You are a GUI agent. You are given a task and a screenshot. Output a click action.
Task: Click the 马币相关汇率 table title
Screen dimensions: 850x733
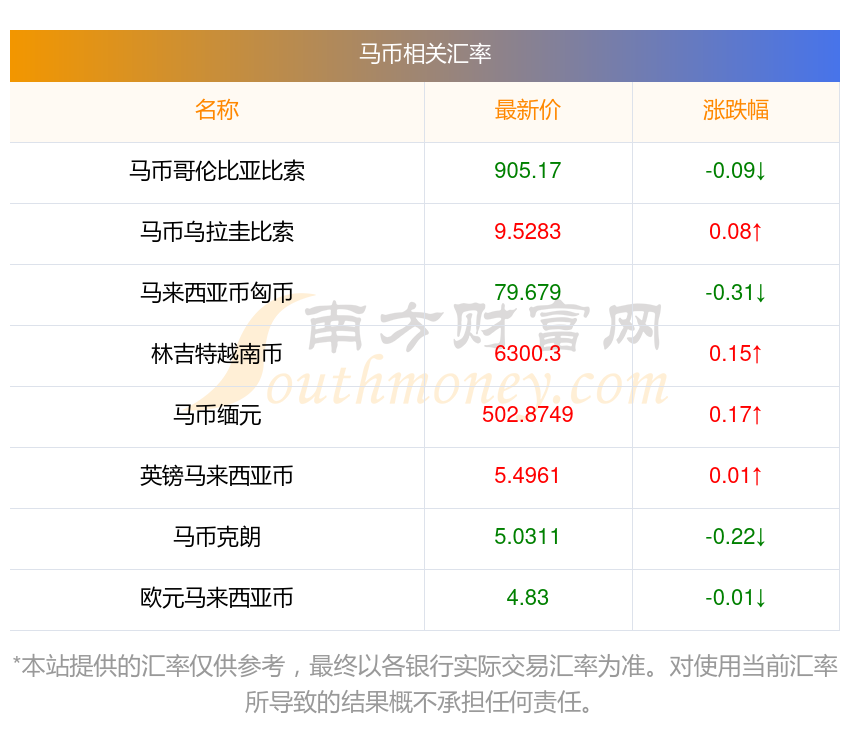[x=425, y=54]
